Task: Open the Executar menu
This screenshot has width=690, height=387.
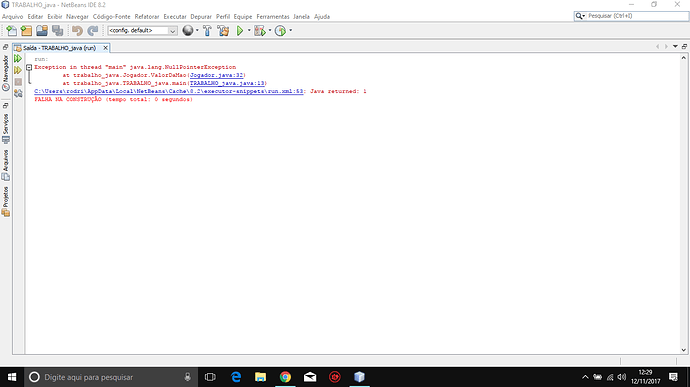Action: coord(175,16)
